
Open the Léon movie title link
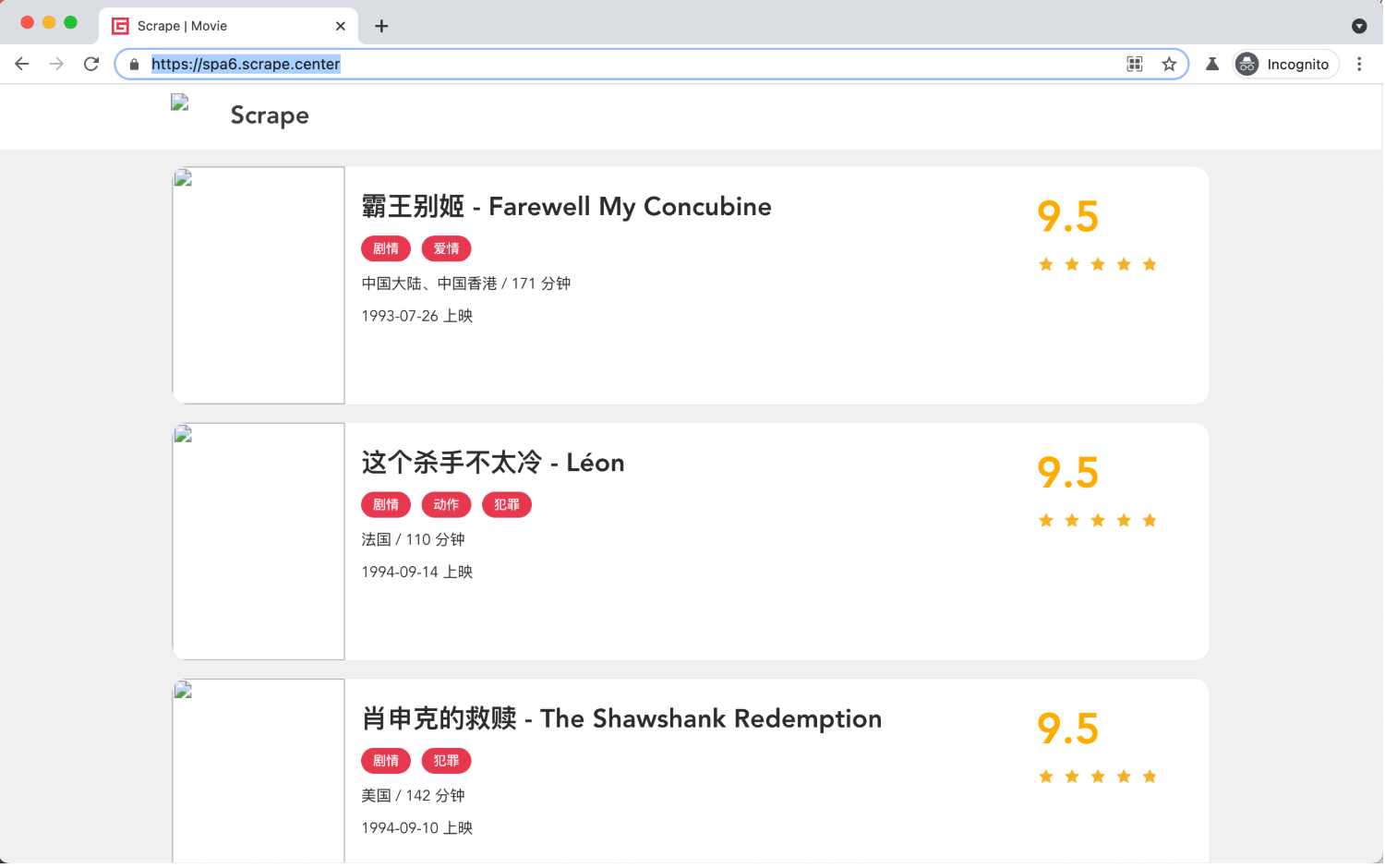pyautogui.click(x=493, y=463)
